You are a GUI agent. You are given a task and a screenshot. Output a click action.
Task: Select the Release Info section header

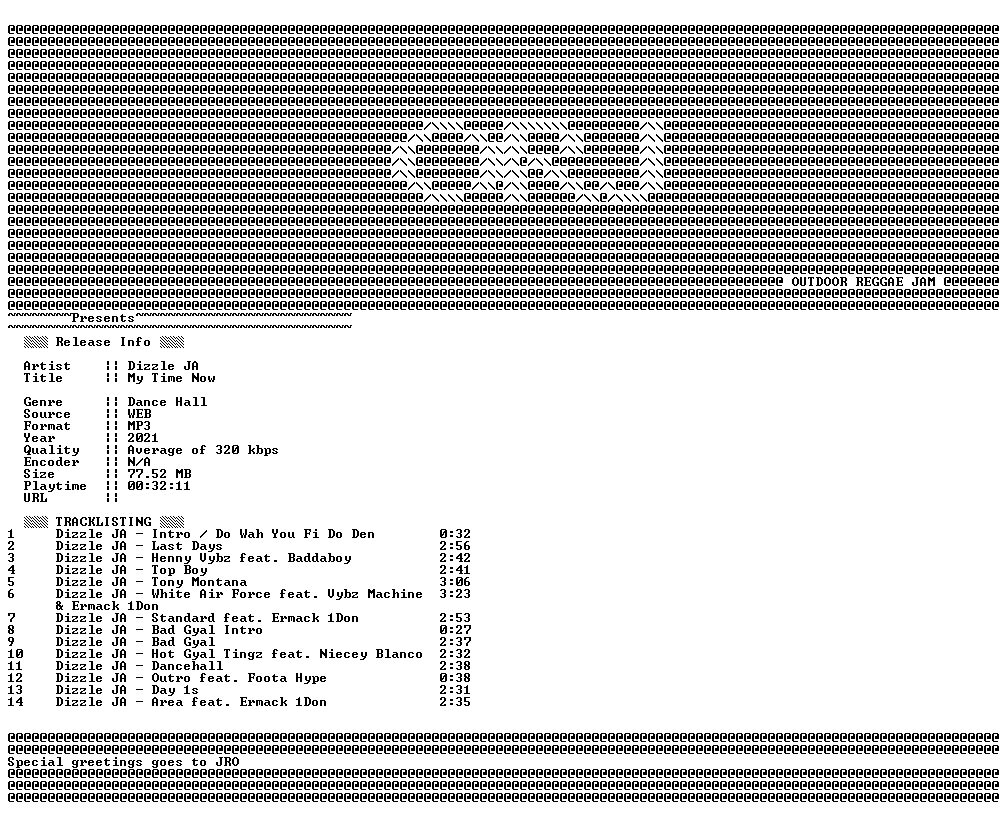103,342
